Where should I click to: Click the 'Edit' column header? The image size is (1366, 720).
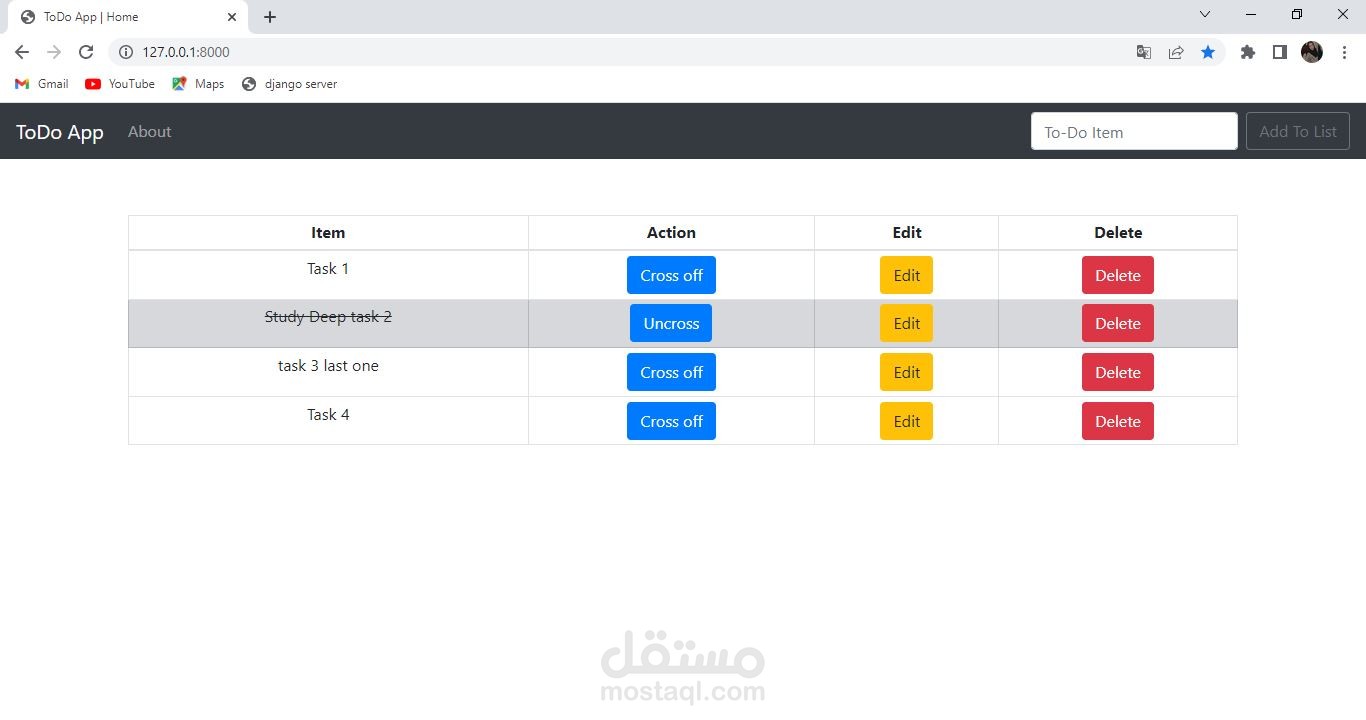907,232
